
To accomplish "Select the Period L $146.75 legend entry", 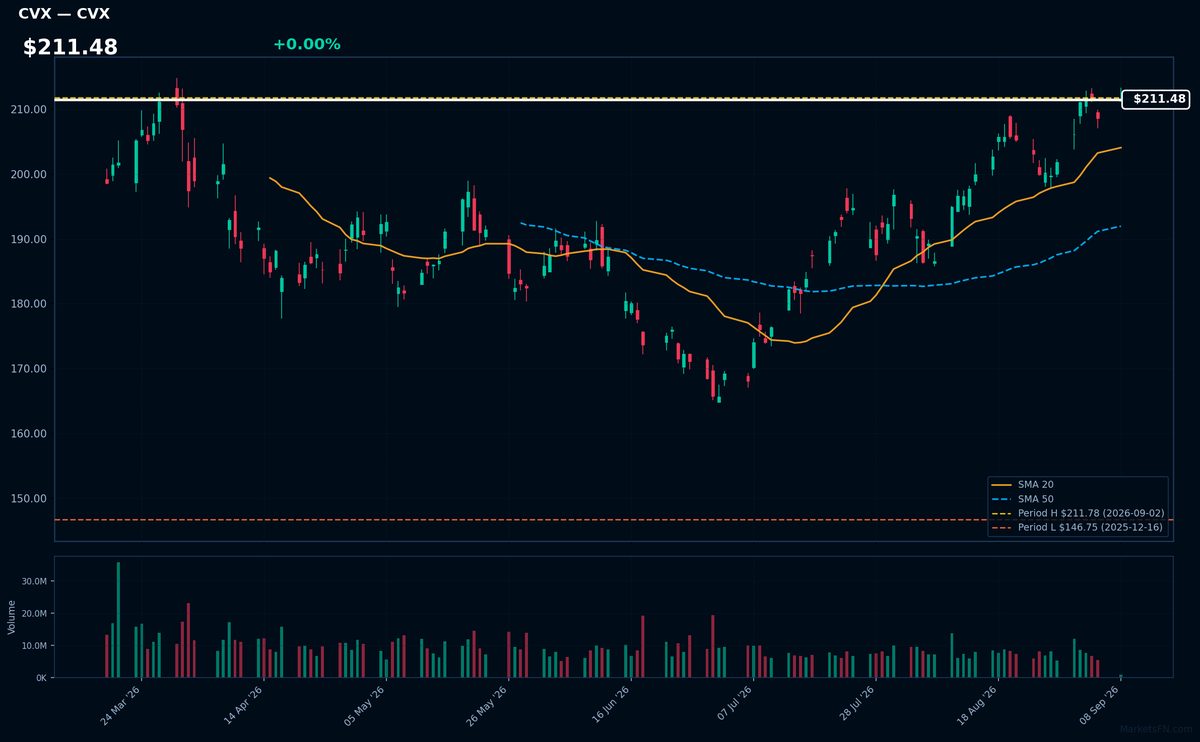I will click(1078, 527).
